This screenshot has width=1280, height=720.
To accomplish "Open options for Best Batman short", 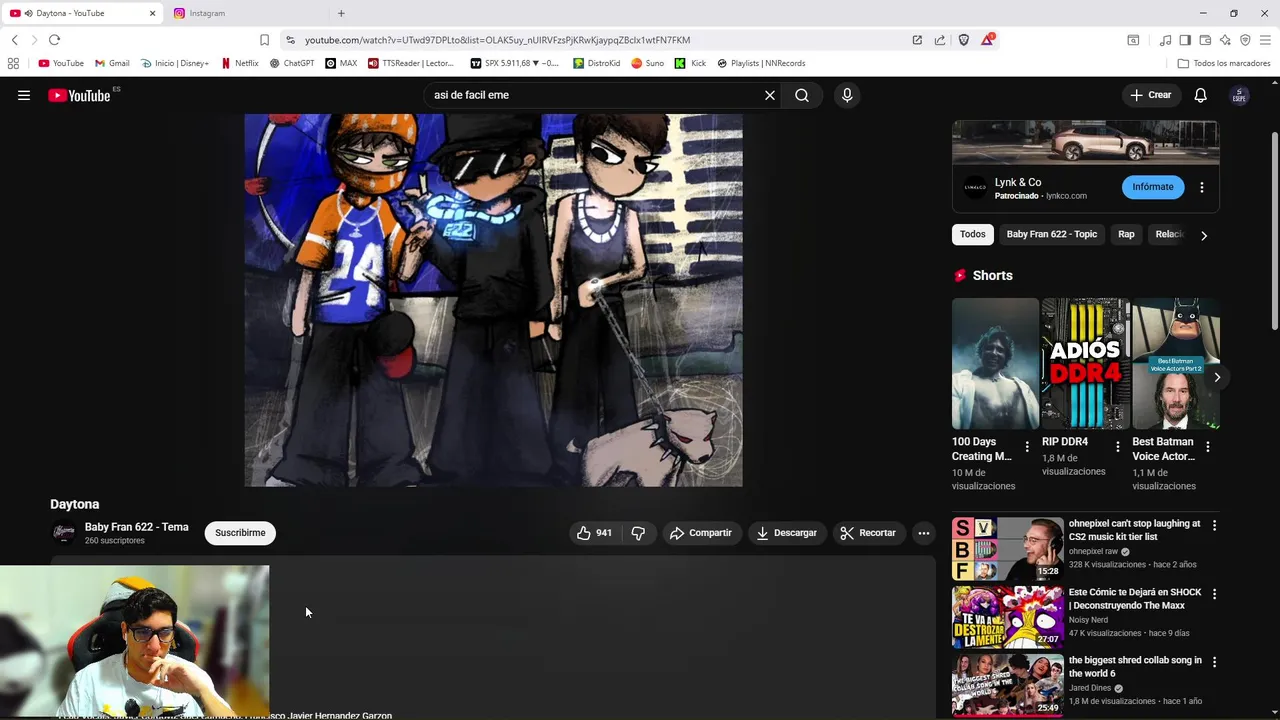I will [1208, 447].
